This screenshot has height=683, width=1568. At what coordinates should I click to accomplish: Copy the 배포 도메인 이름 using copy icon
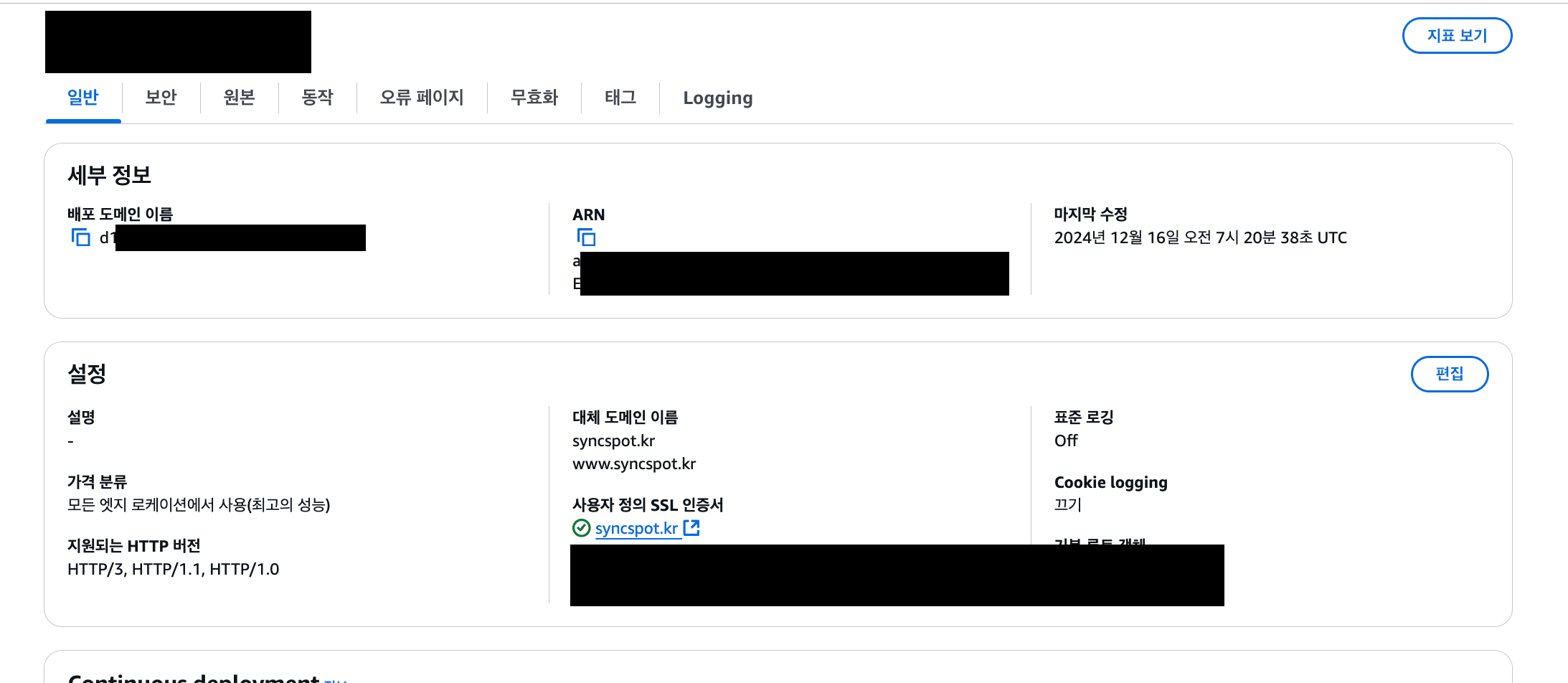coord(81,237)
